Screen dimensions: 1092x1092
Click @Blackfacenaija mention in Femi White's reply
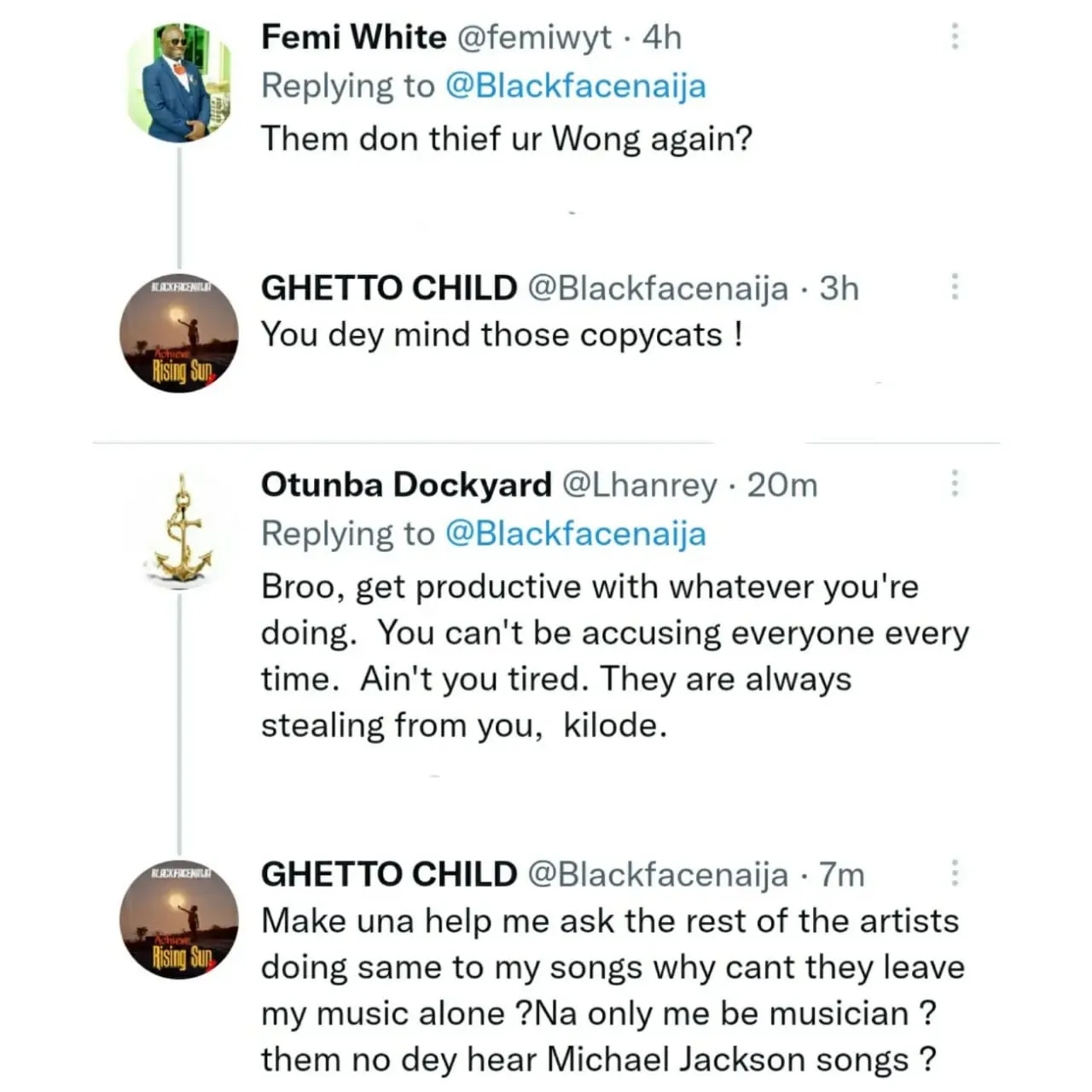click(x=576, y=86)
